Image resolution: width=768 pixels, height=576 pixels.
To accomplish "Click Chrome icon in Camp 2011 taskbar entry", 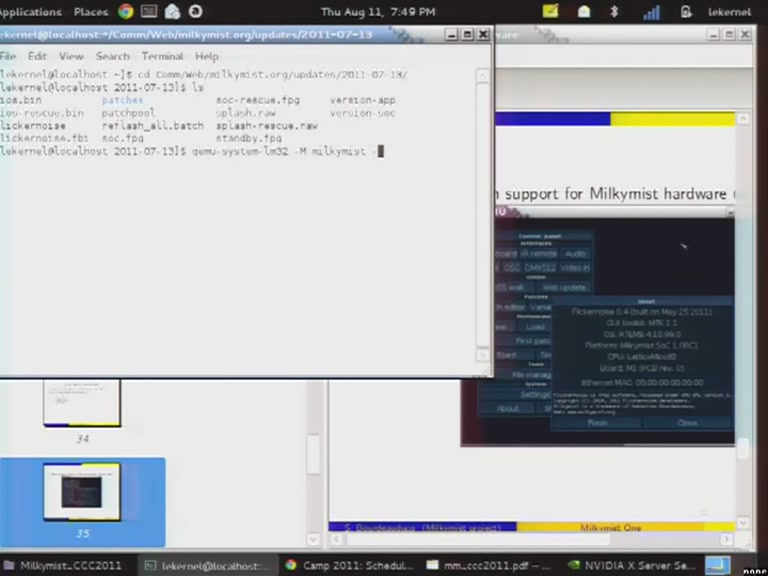I will tap(291, 565).
